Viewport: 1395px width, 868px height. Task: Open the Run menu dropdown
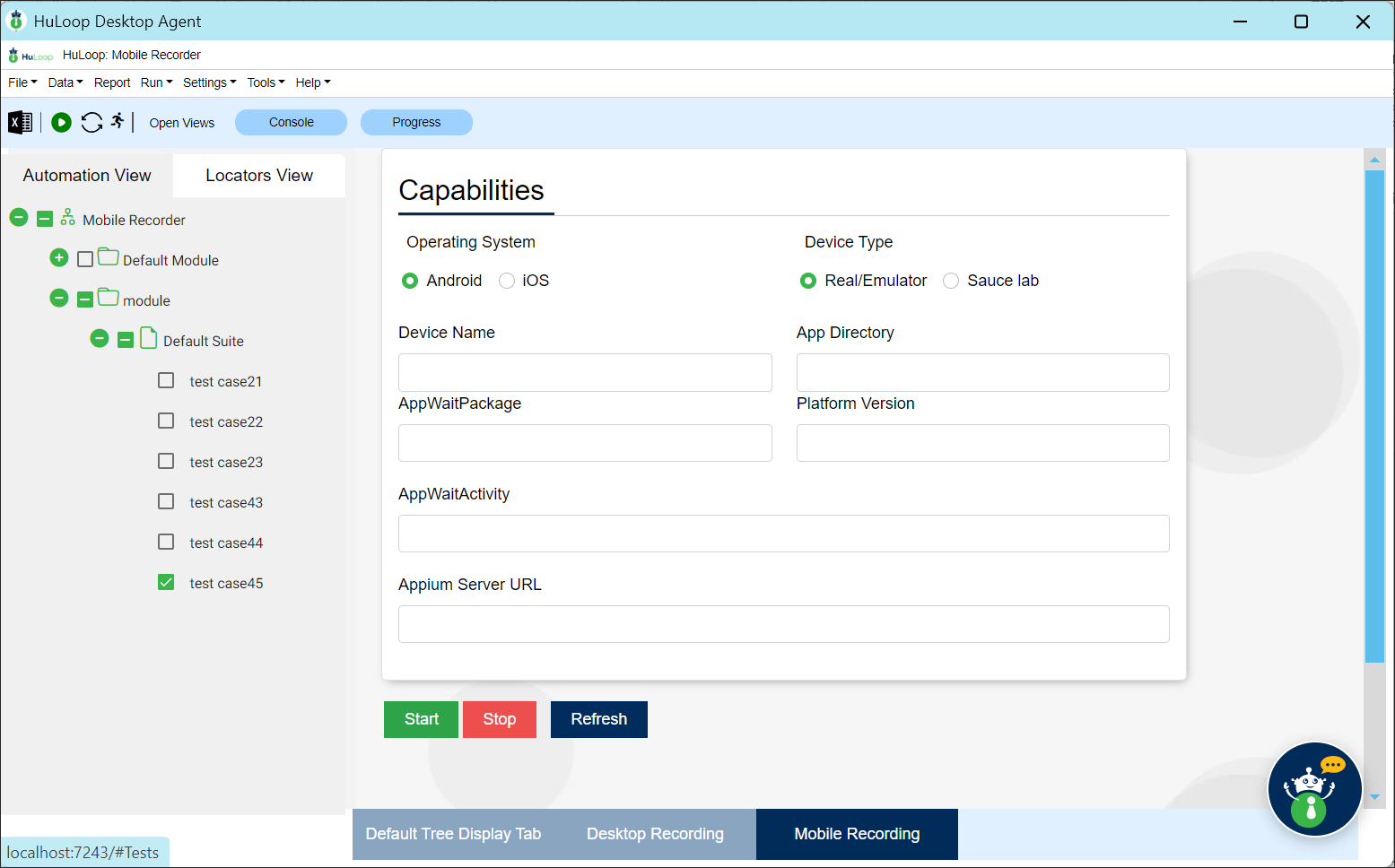[x=157, y=82]
